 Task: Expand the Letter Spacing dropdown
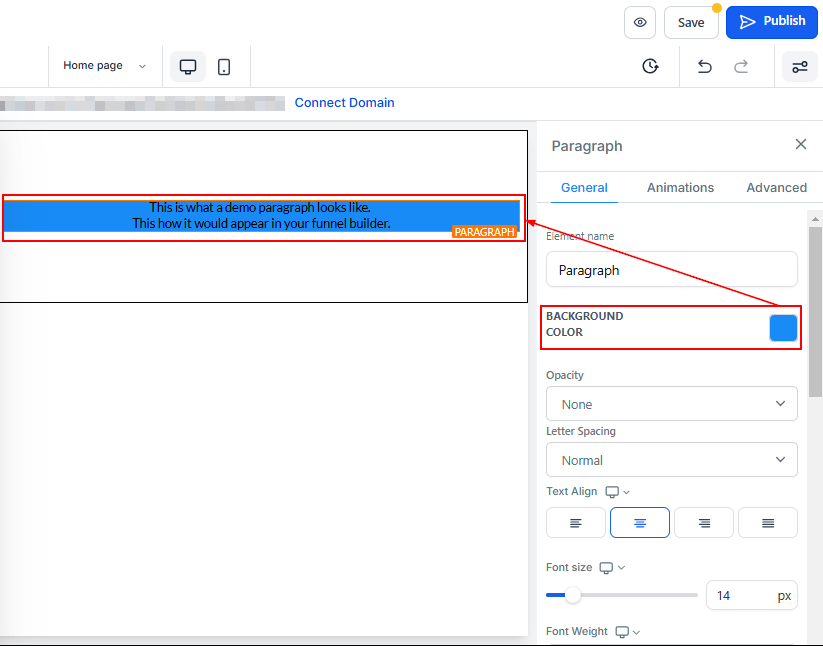click(672, 460)
